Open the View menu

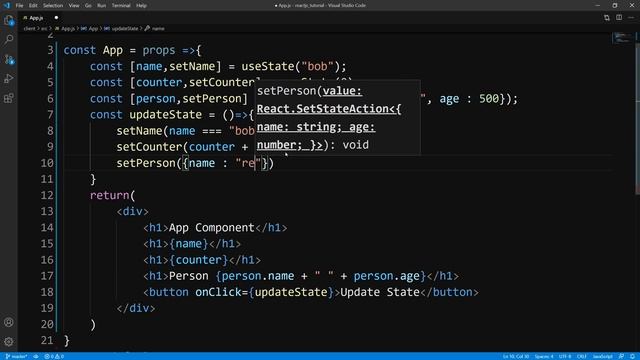(74, 5)
